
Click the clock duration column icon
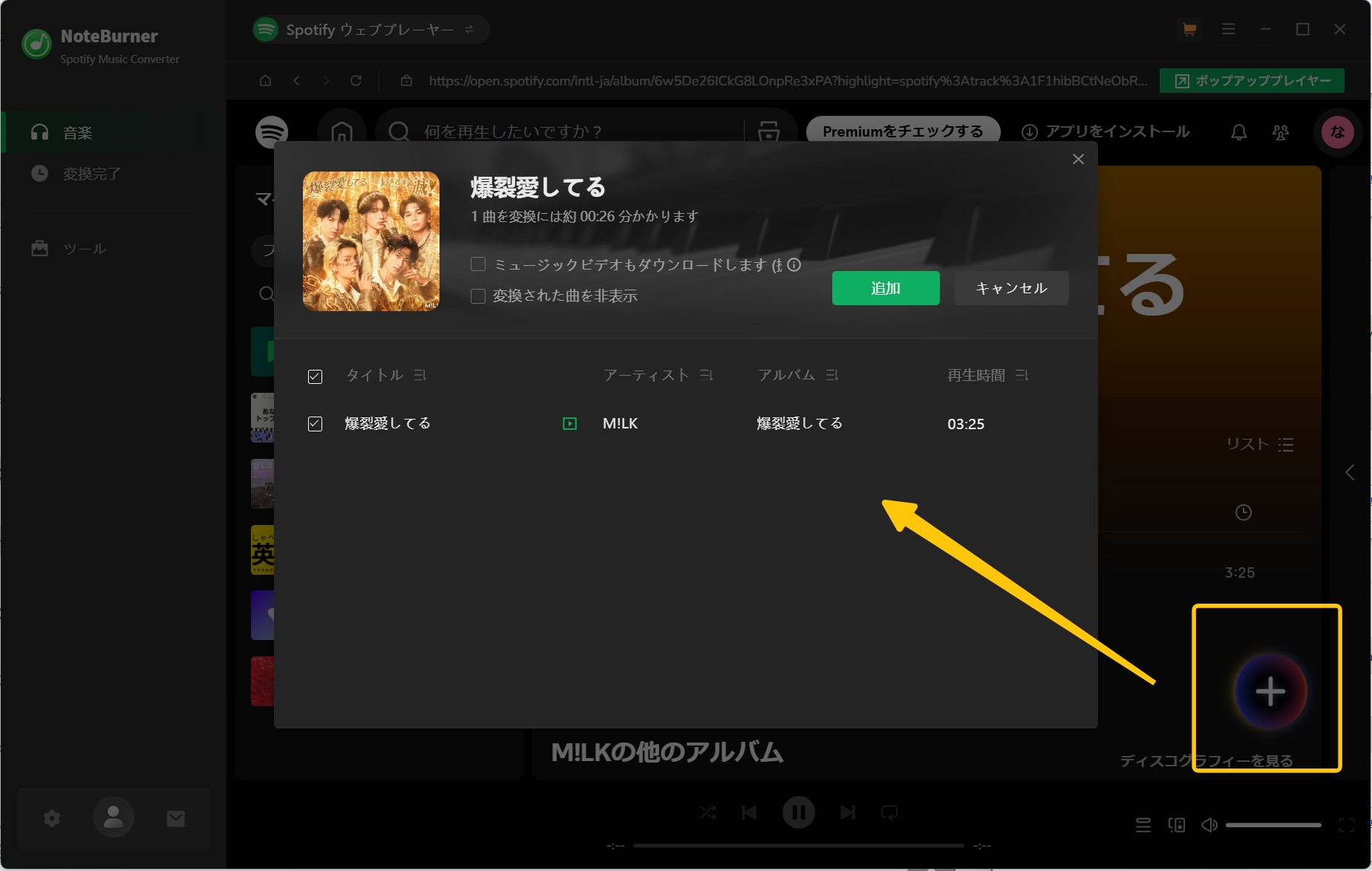pos(1244,512)
